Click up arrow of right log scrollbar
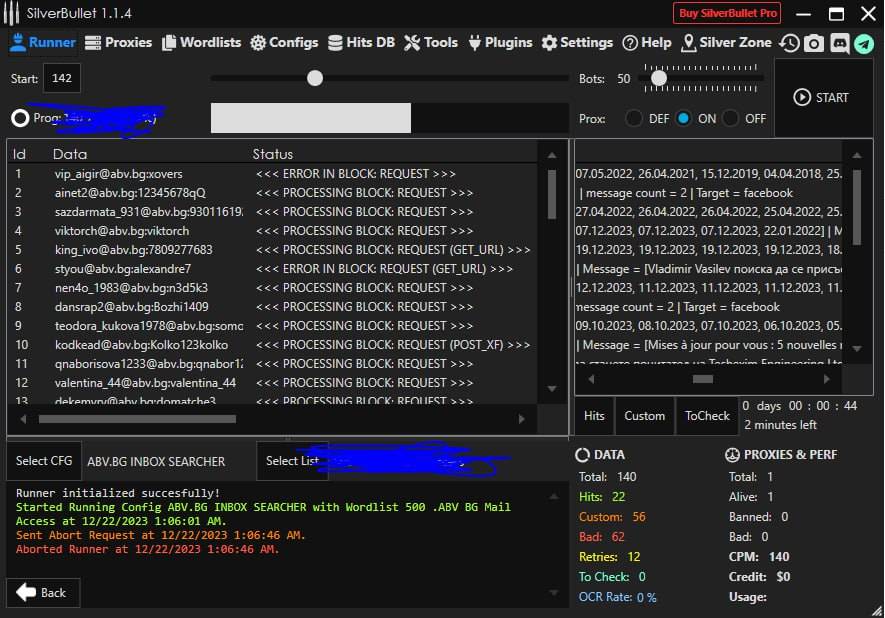The height and width of the screenshot is (618, 885). (x=856, y=155)
